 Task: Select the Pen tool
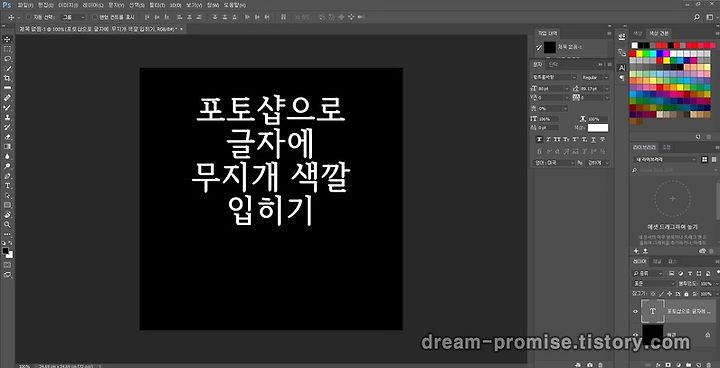7,176
